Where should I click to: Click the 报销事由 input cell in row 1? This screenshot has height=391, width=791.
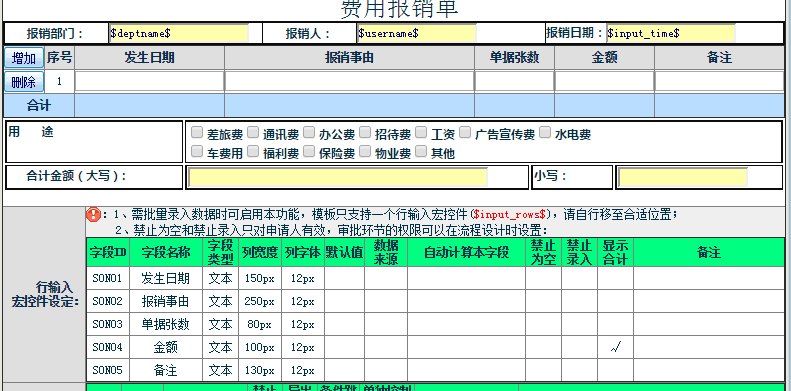[349, 81]
